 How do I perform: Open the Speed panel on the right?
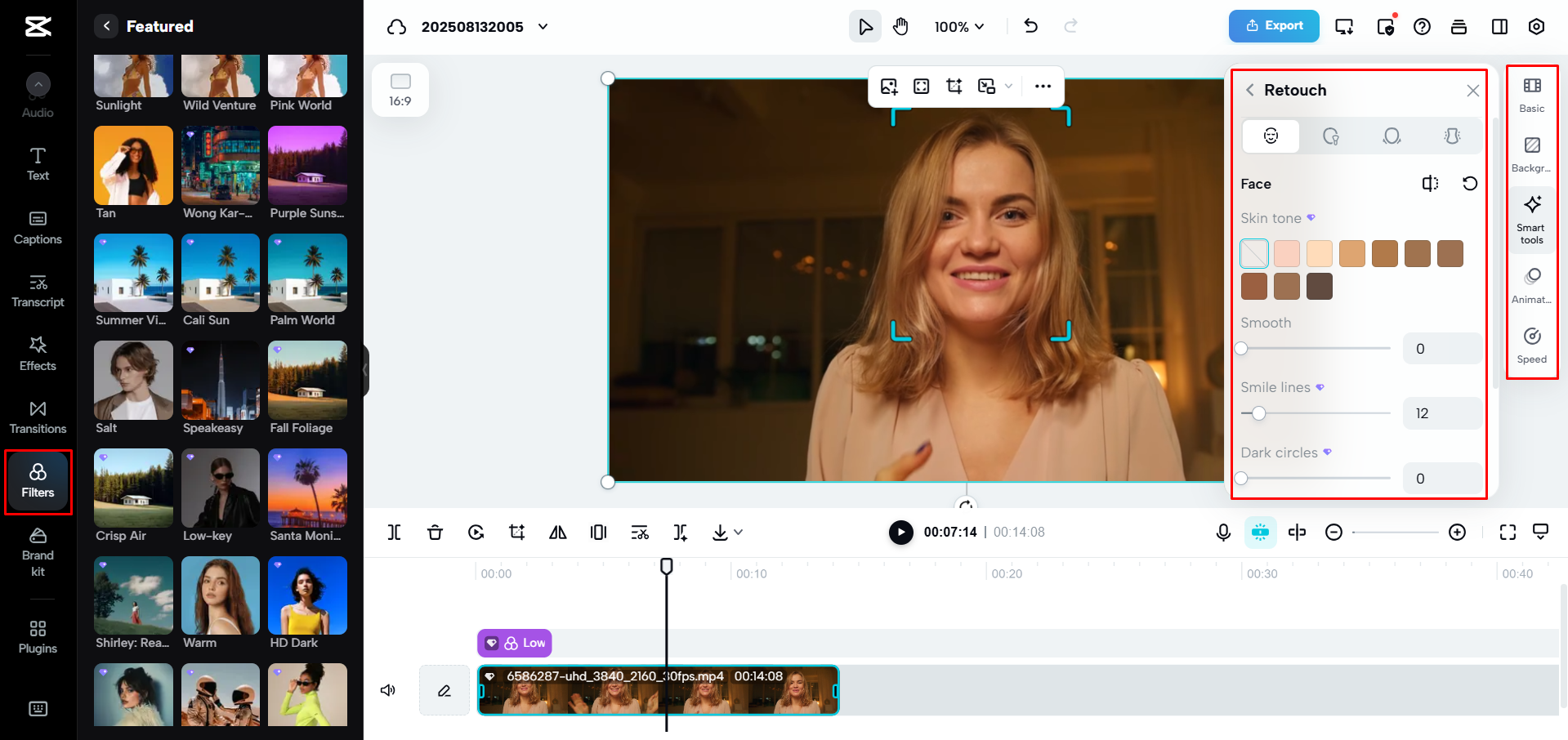[1531, 345]
